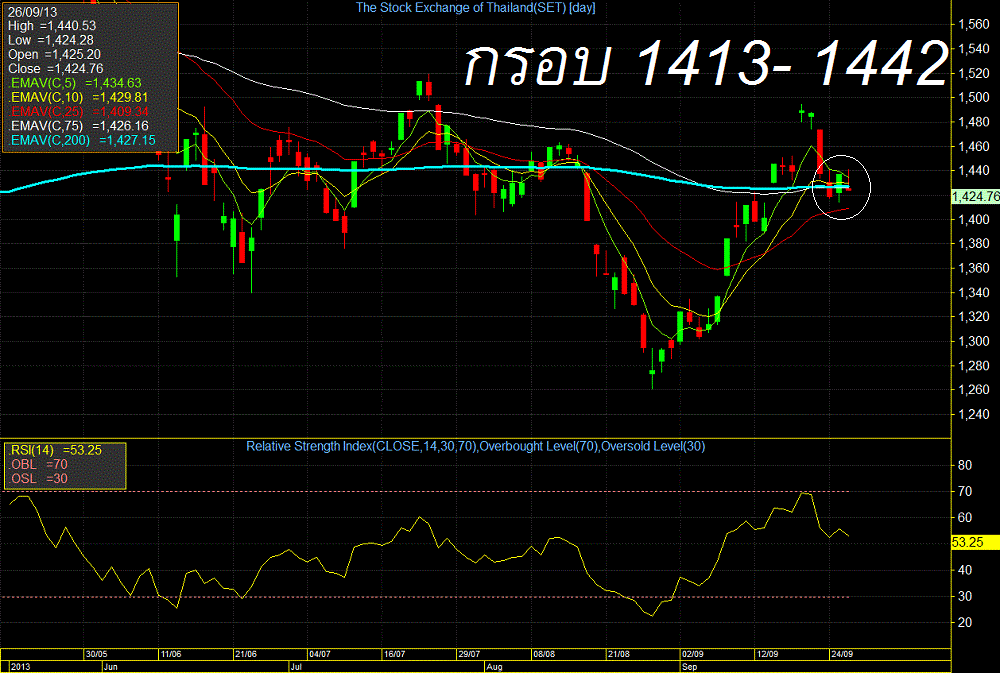
Task: Click the 21/08 date marker on the time axis
Action: point(618,655)
